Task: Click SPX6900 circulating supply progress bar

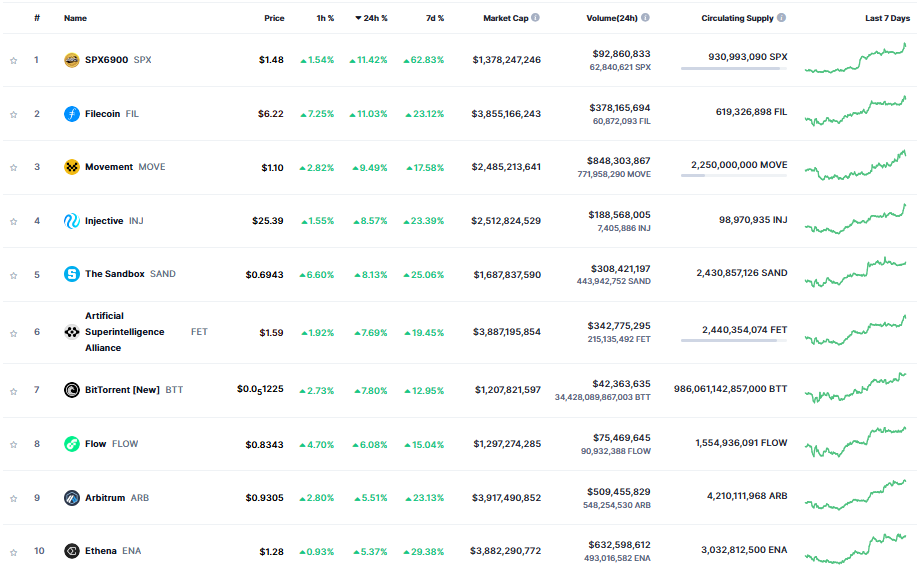Action: (734, 68)
